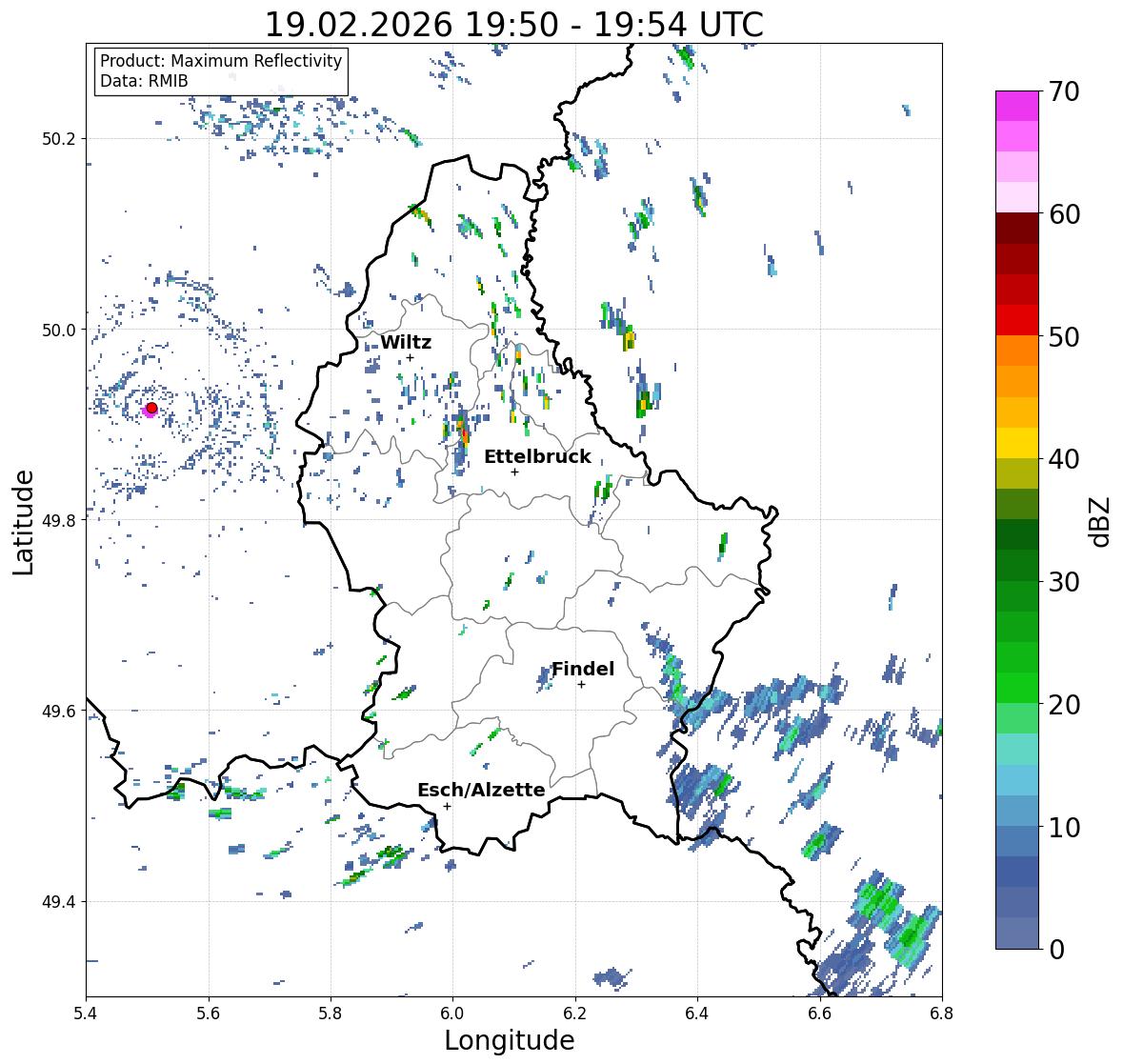
Task: Click the 50.2 latitude tick label
Action: (x=59, y=139)
